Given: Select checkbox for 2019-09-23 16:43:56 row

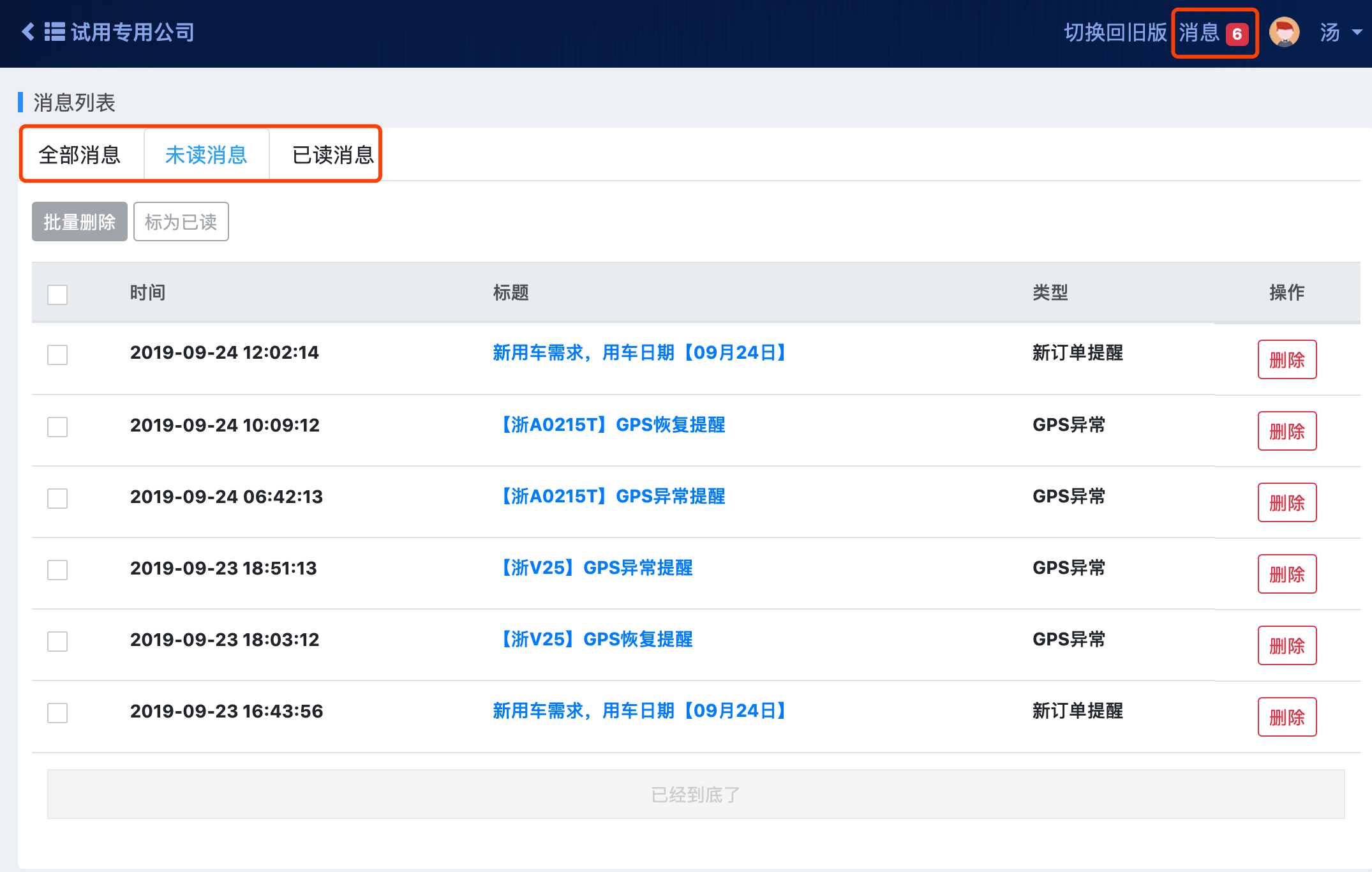Looking at the screenshot, I should tap(57, 712).
